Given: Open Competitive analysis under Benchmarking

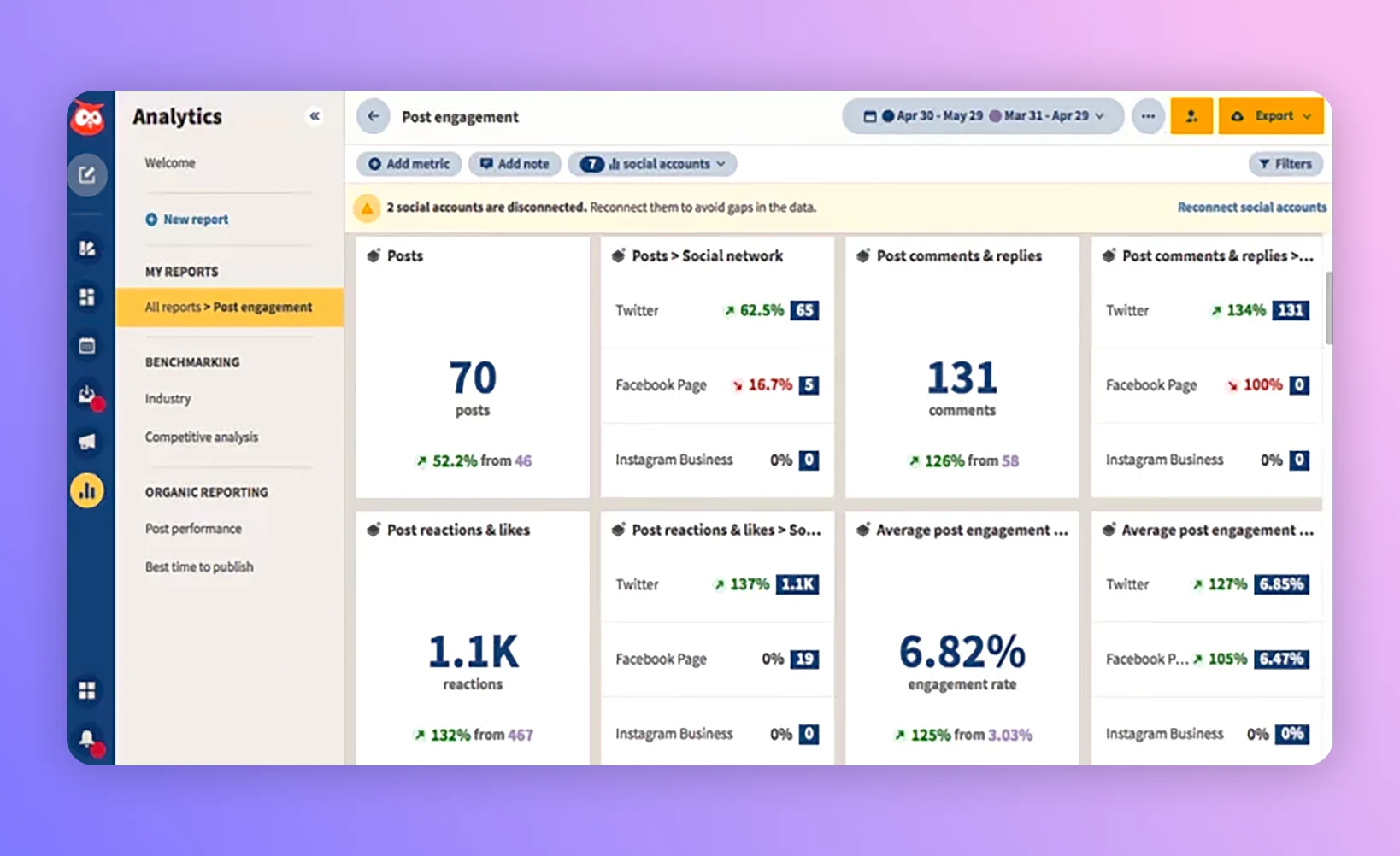Looking at the screenshot, I should 201,437.
